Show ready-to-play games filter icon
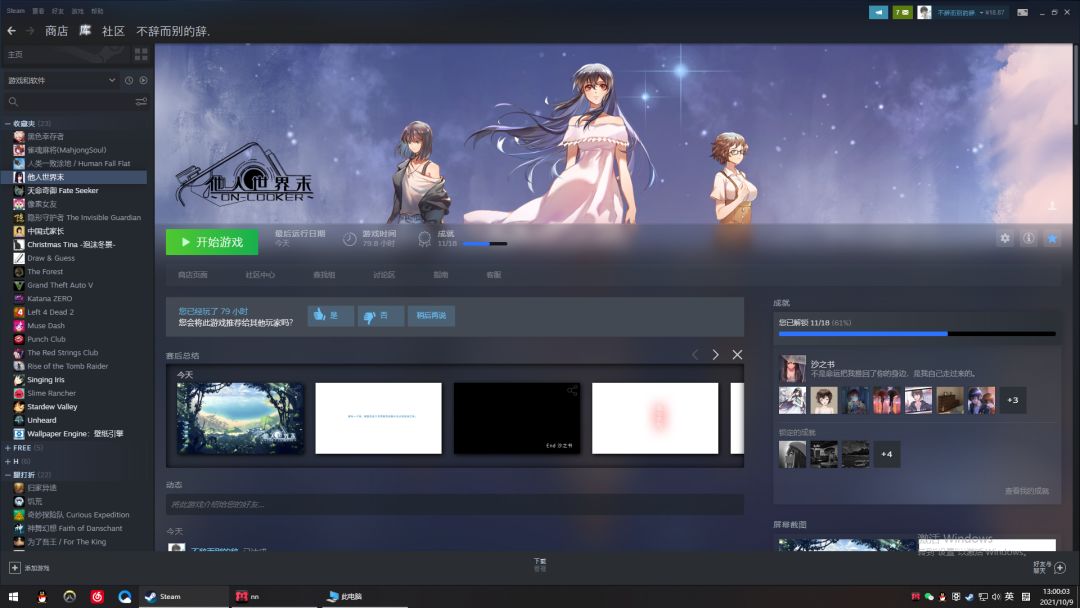 [x=143, y=81]
